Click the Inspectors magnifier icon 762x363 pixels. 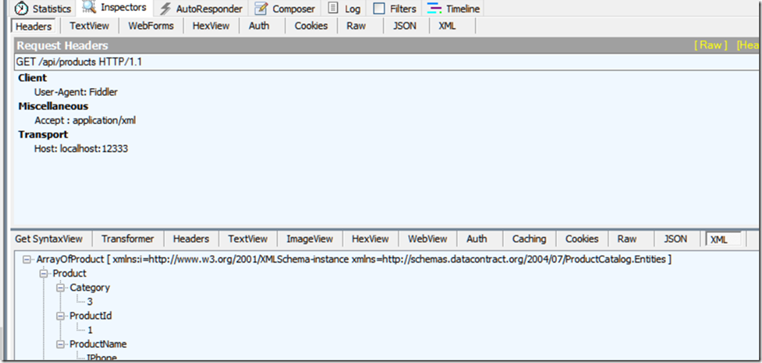pyautogui.click(x=89, y=7)
